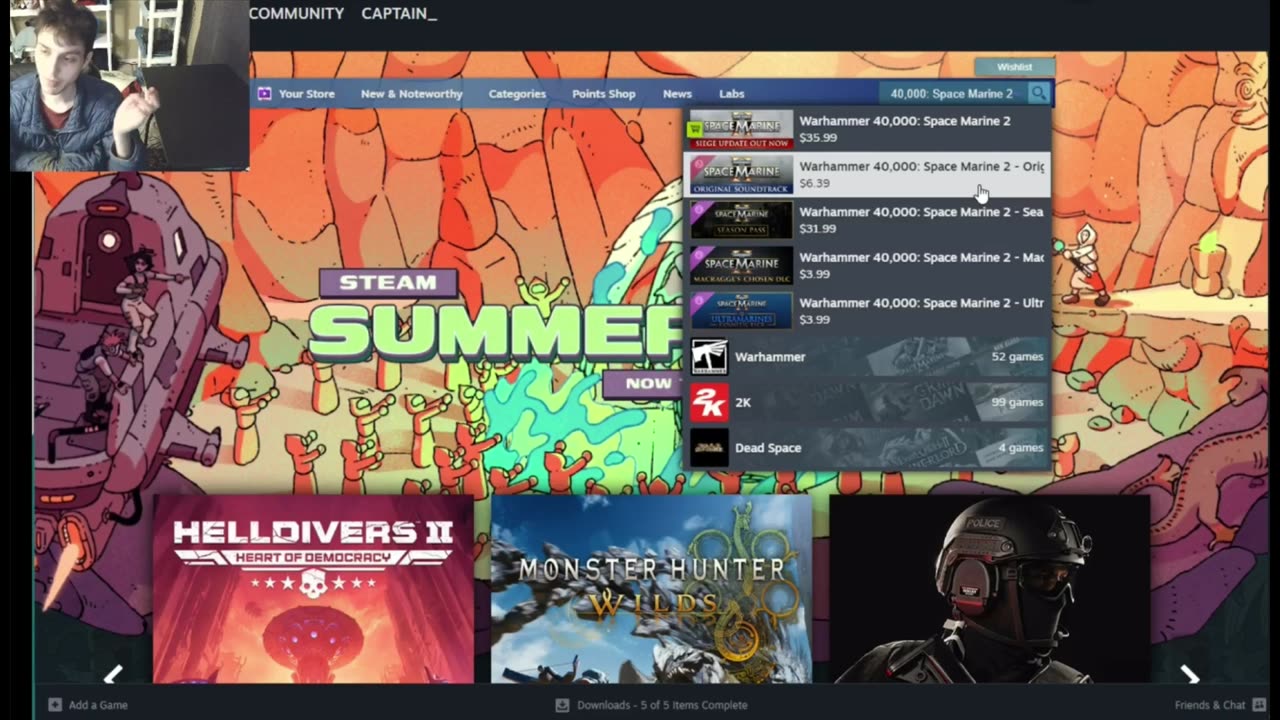This screenshot has width=1280, height=720.
Task: Open the Friends & Chat icon
Action: pyautogui.click(x=1258, y=705)
